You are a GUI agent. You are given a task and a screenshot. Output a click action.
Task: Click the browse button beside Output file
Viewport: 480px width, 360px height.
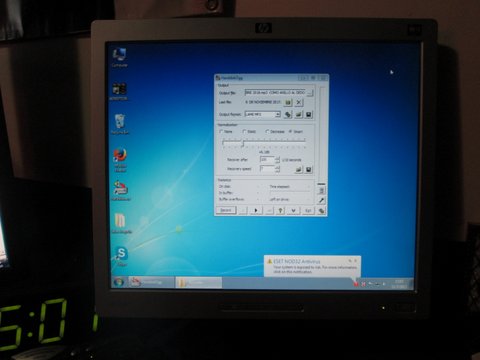(310, 93)
